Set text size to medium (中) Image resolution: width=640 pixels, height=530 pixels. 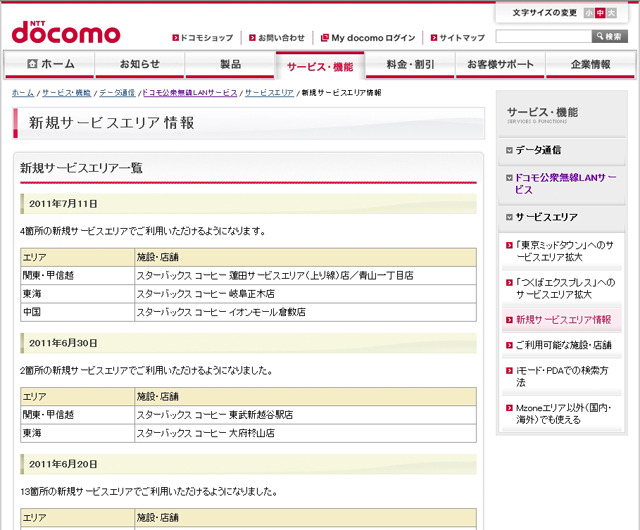[600, 13]
